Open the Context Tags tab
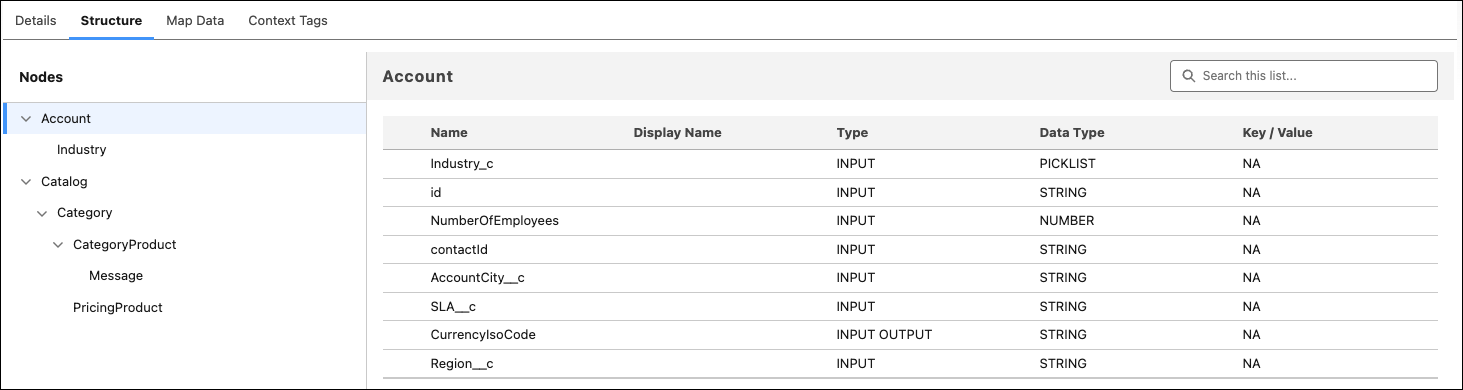1463x390 pixels. (x=288, y=20)
